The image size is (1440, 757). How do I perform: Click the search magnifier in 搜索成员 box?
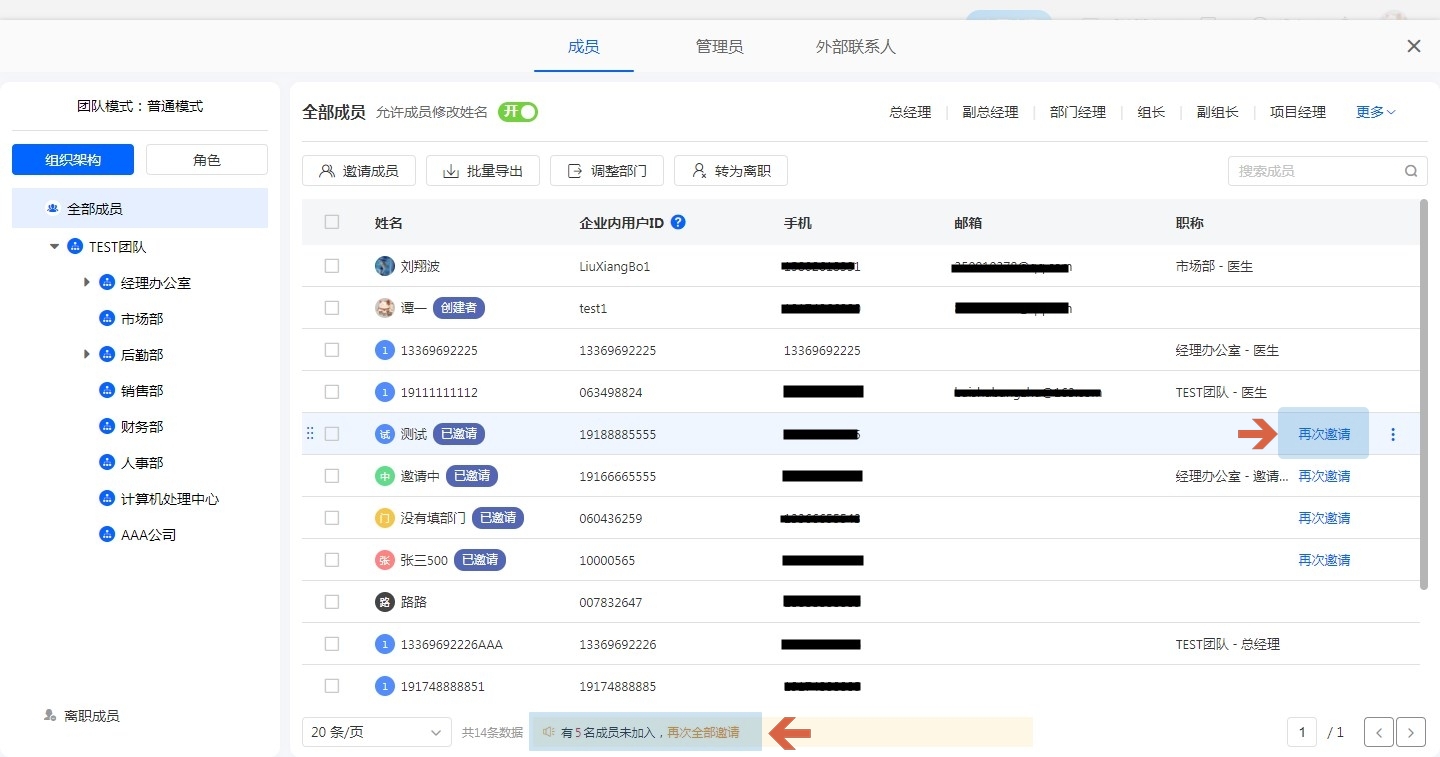coord(1410,171)
